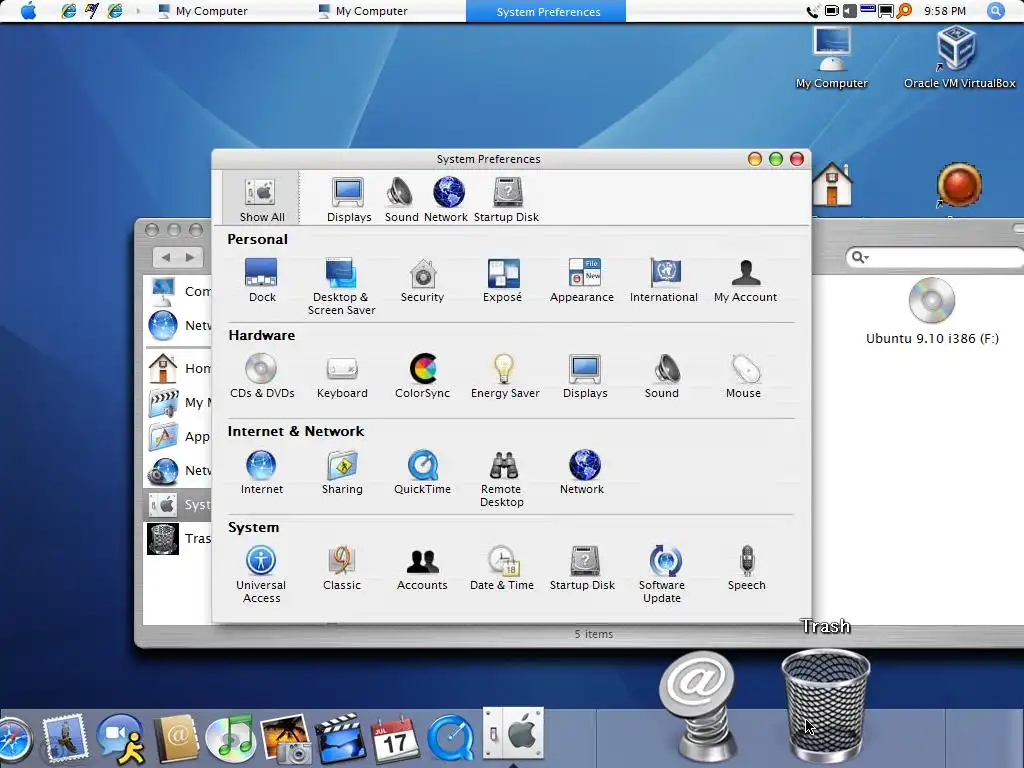Open Startup Disk in the System section
Image resolution: width=1024 pixels, height=768 pixels.
[x=583, y=568]
